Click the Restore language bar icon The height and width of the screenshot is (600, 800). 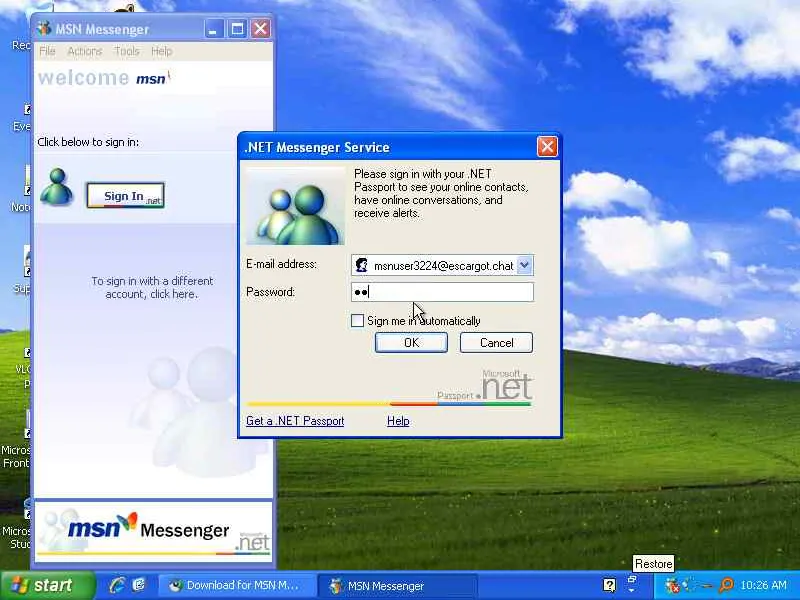pos(632,582)
